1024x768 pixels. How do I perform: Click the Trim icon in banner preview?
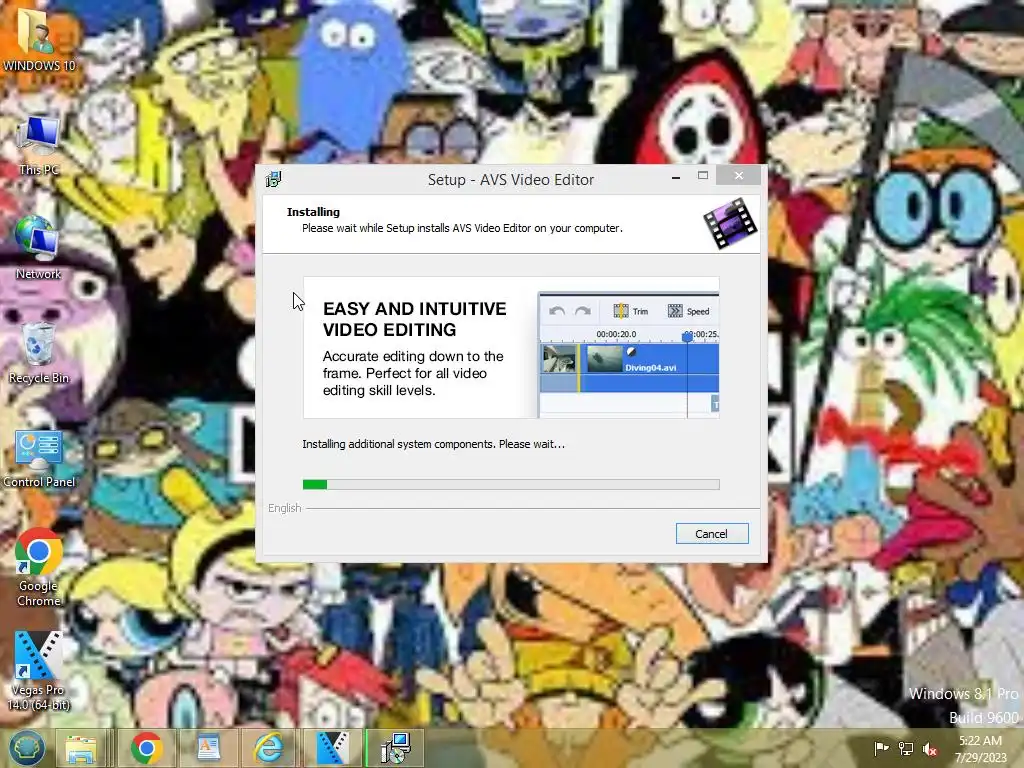(x=621, y=311)
